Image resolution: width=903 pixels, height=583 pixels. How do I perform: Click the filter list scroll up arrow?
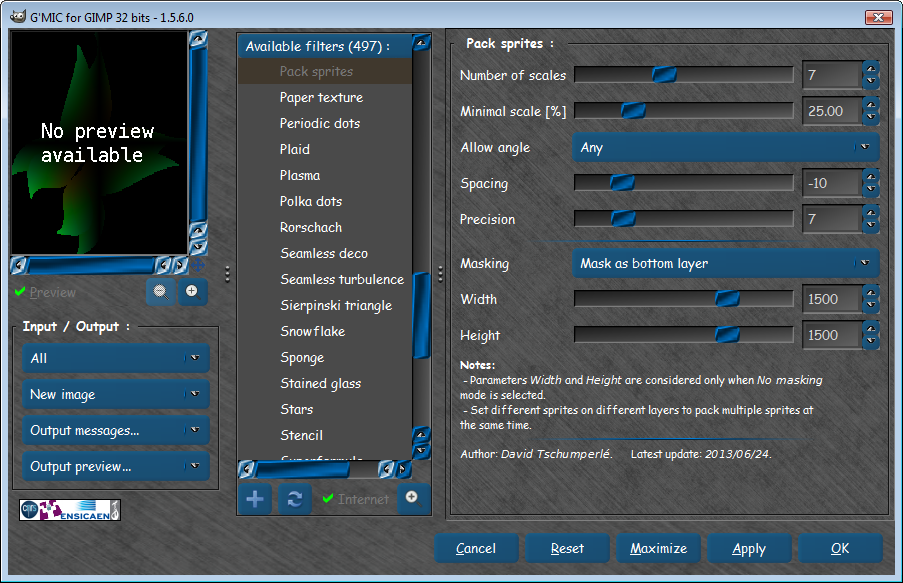pyautogui.click(x=422, y=41)
